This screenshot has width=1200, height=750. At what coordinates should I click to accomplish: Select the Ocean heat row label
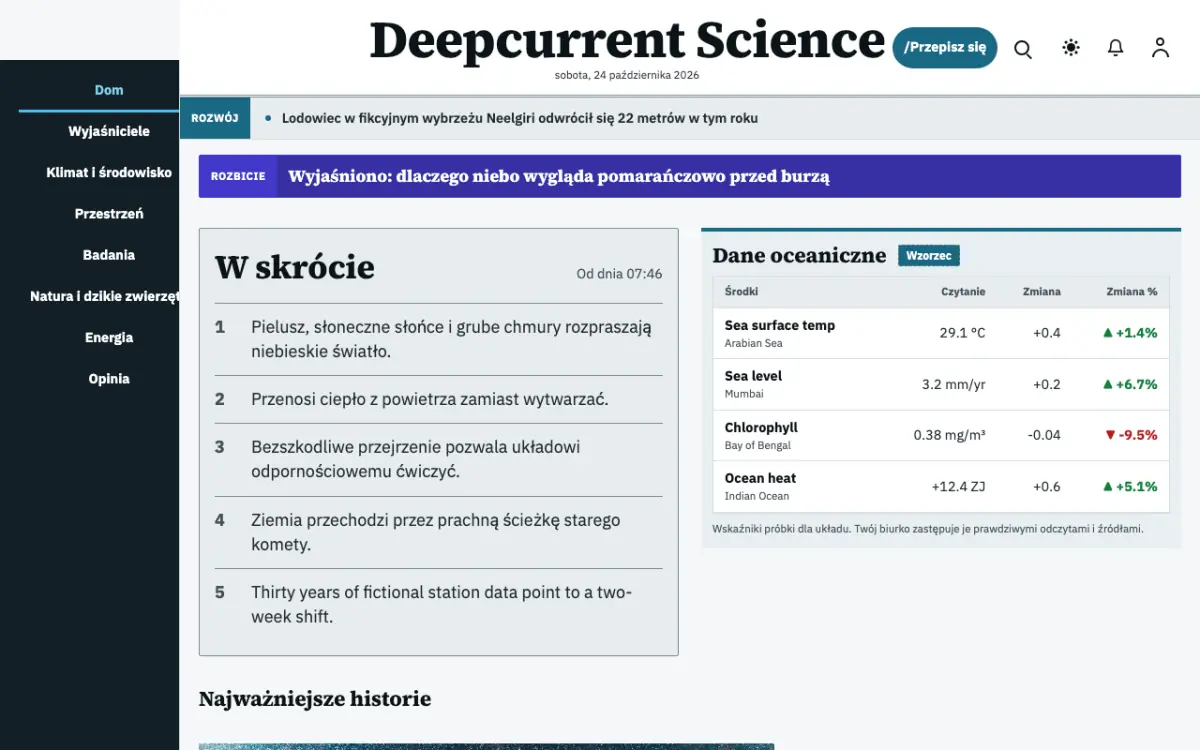[x=760, y=478]
